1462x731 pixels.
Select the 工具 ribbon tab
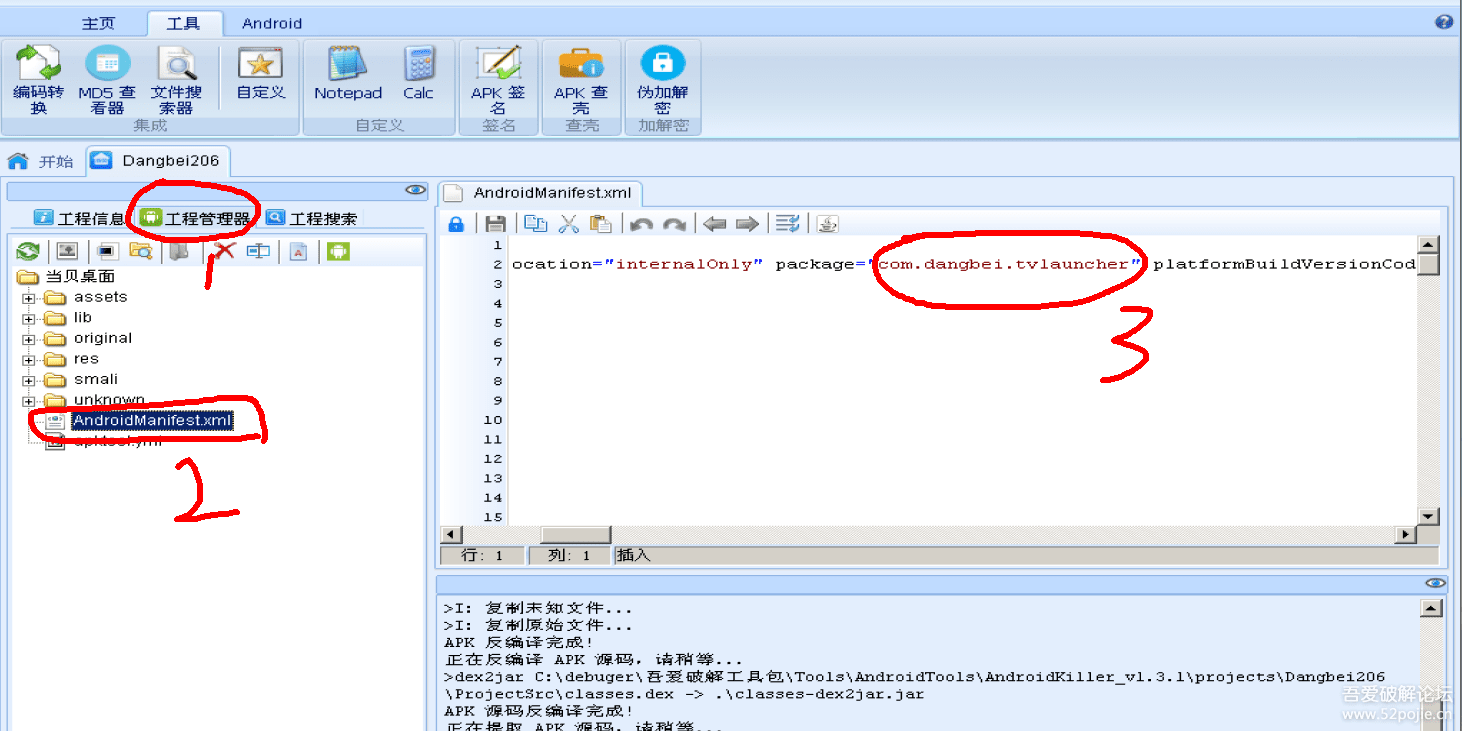[183, 23]
